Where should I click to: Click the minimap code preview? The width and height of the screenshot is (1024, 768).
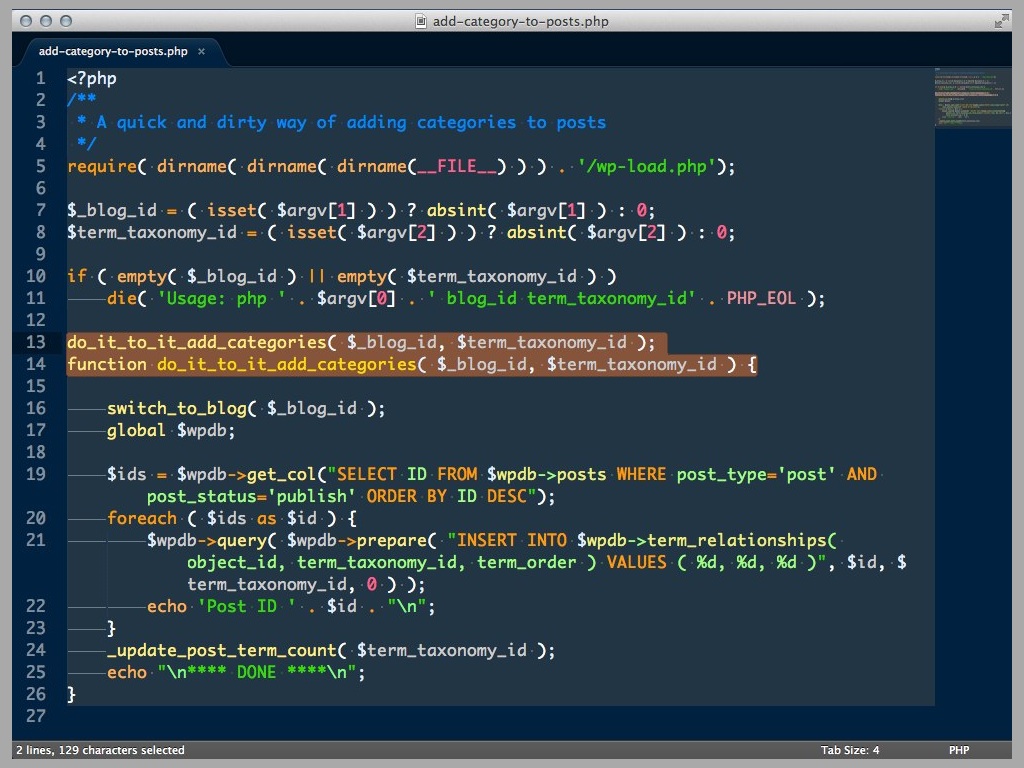(x=972, y=96)
